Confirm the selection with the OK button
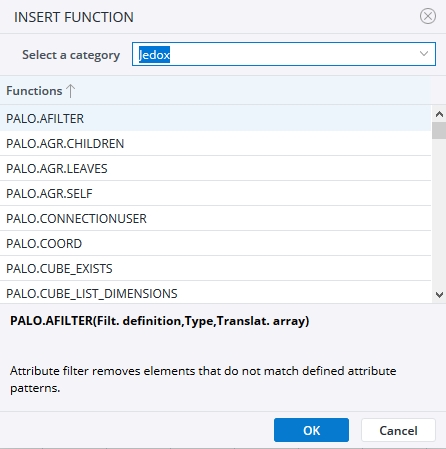The height and width of the screenshot is (449, 446). [x=311, y=430]
